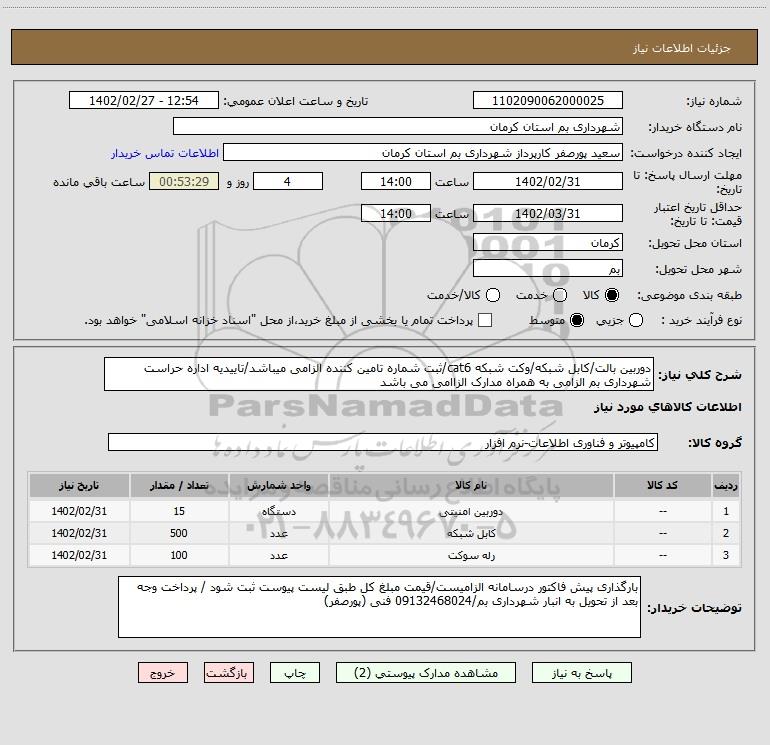This screenshot has height=745, width=770.
Task: Click the price validity hour field 14:00
Action: pyautogui.click(x=396, y=213)
